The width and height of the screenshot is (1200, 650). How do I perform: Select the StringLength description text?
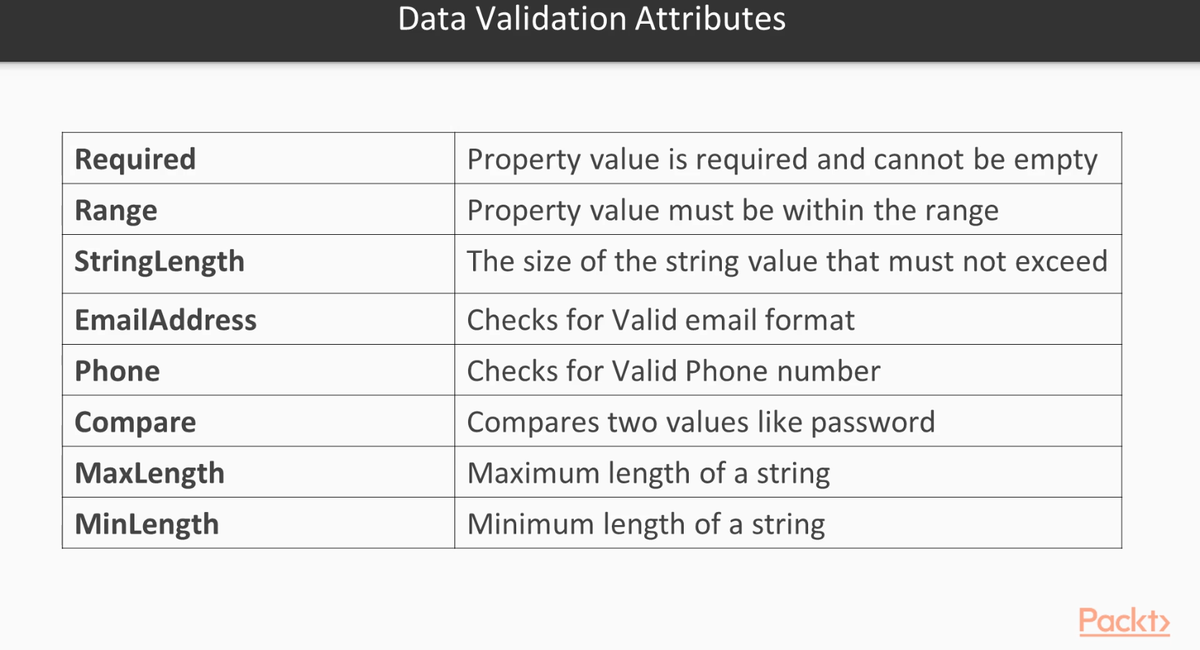pos(787,261)
